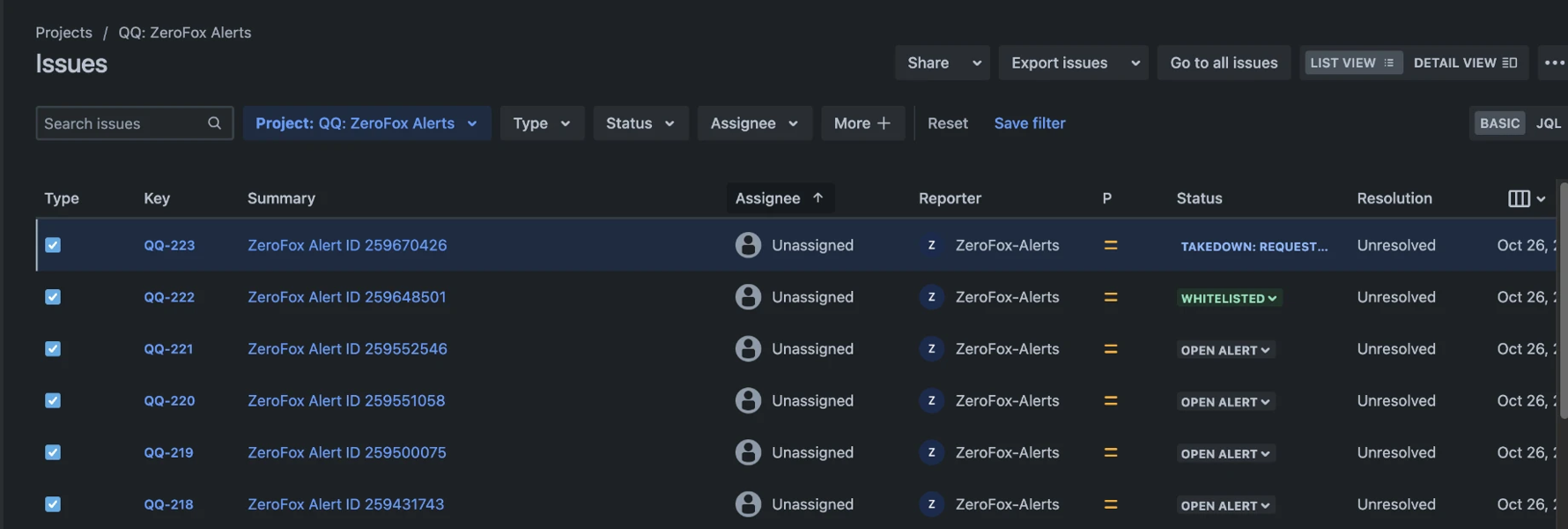This screenshot has height=529, width=1568.
Task: Open the column configuration icon
Action: pos(1526,198)
